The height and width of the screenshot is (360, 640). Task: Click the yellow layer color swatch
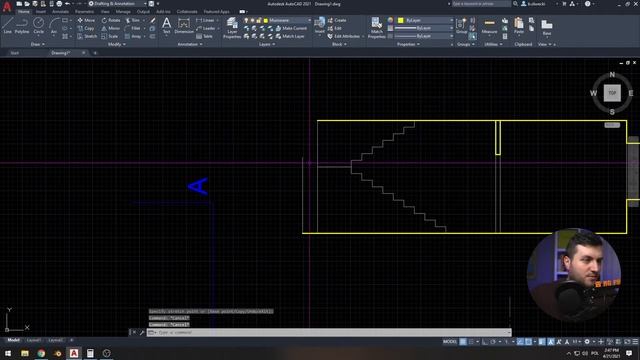click(x=266, y=20)
